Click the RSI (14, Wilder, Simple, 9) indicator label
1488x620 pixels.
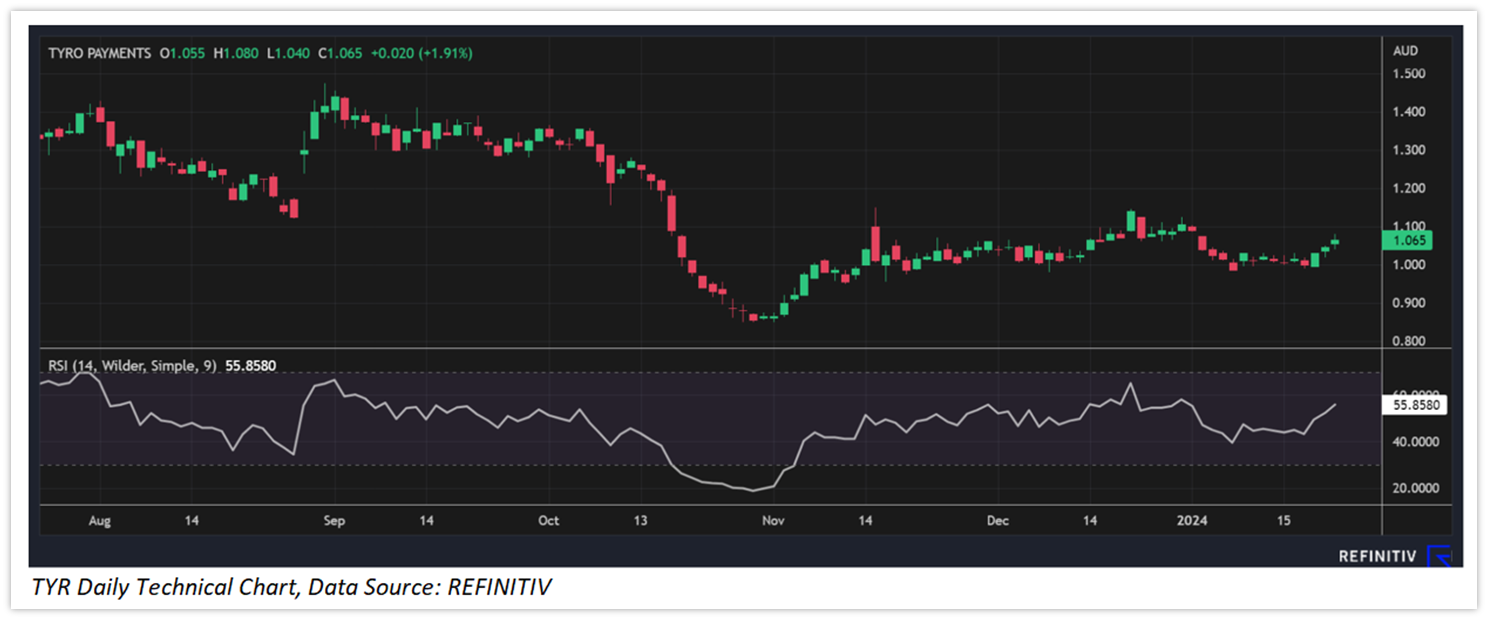133,366
